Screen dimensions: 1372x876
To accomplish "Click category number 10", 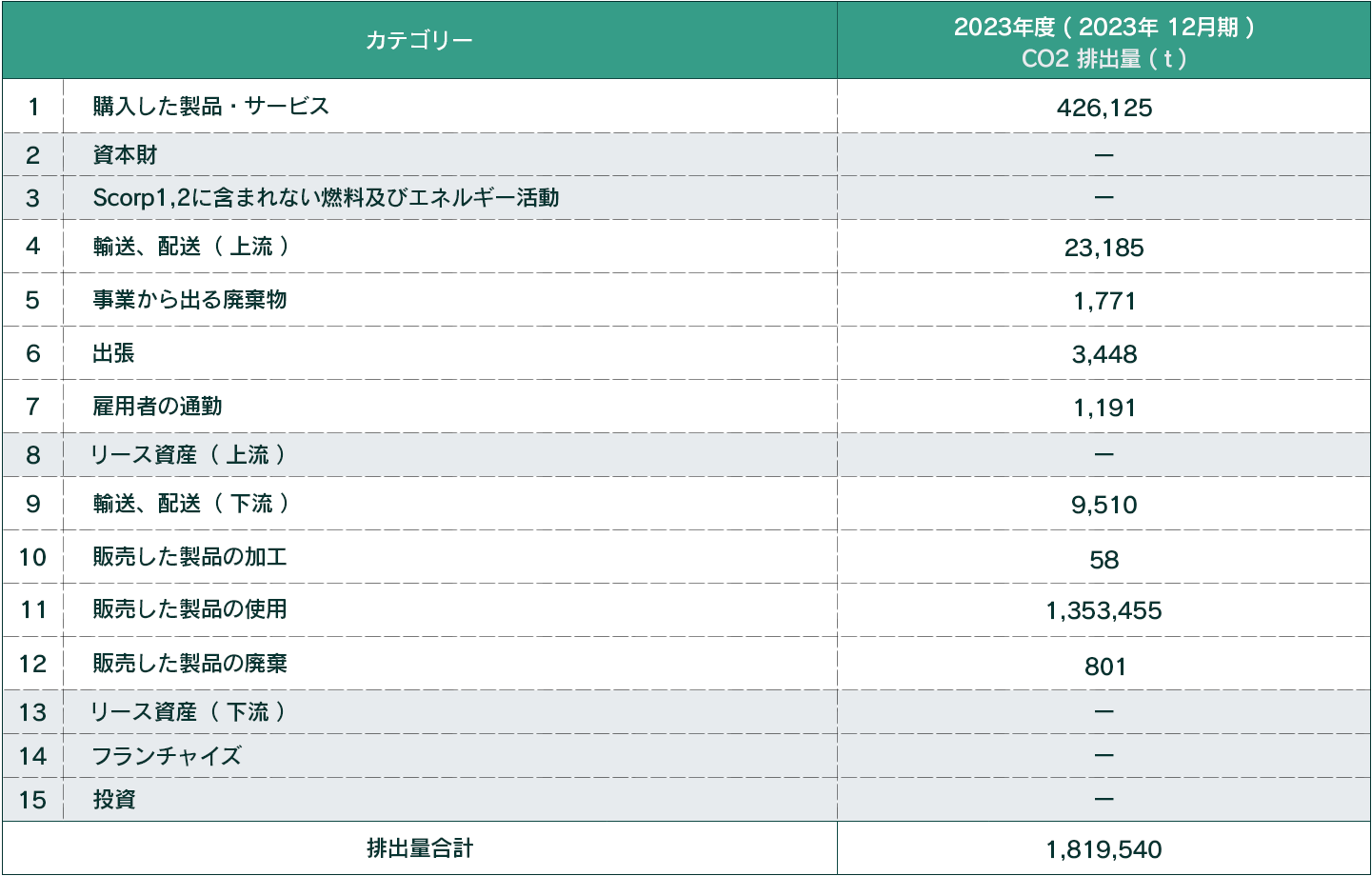I will coord(33,558).
